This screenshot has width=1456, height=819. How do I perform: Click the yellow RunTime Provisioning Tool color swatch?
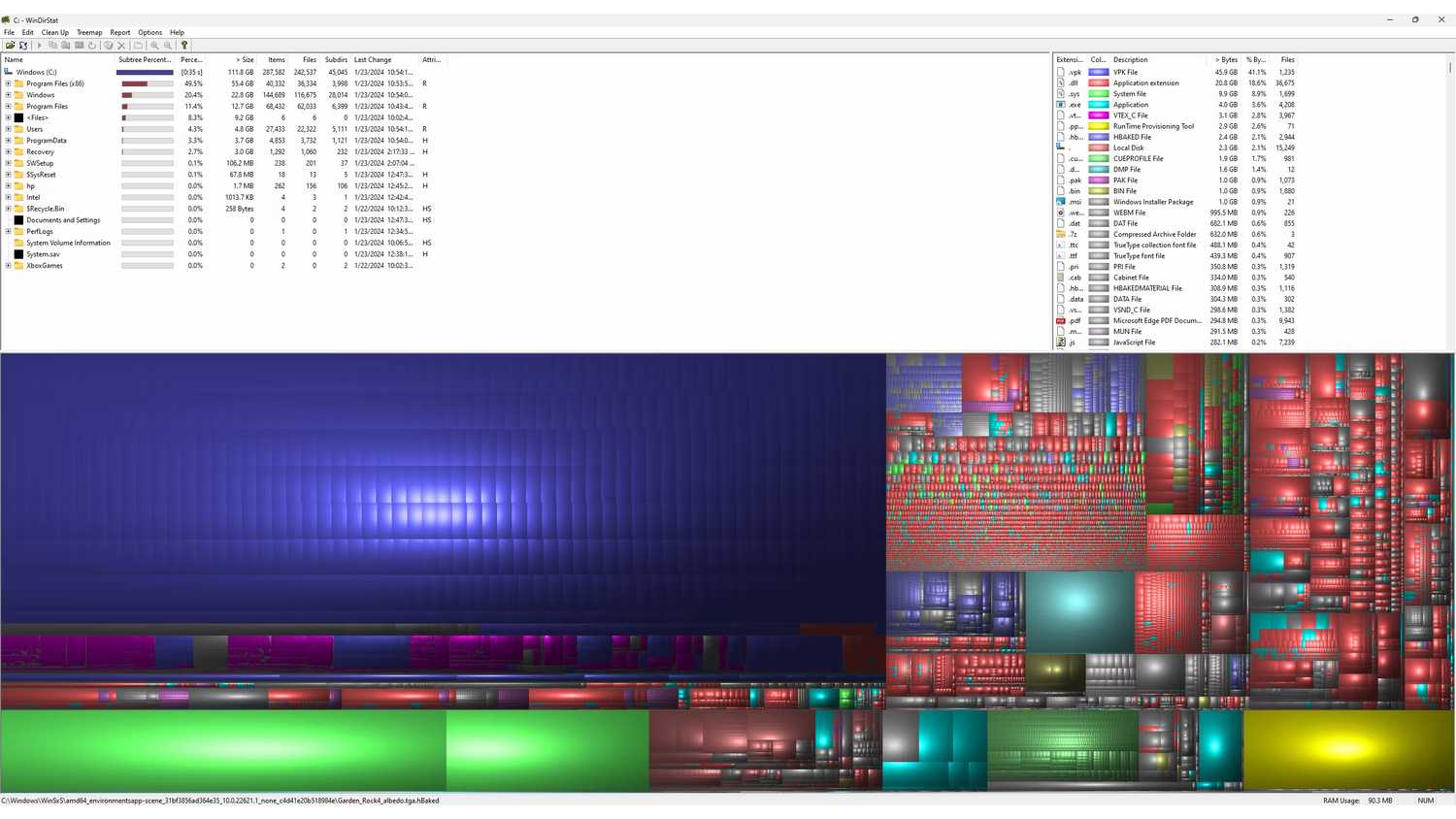[1099, 126]
